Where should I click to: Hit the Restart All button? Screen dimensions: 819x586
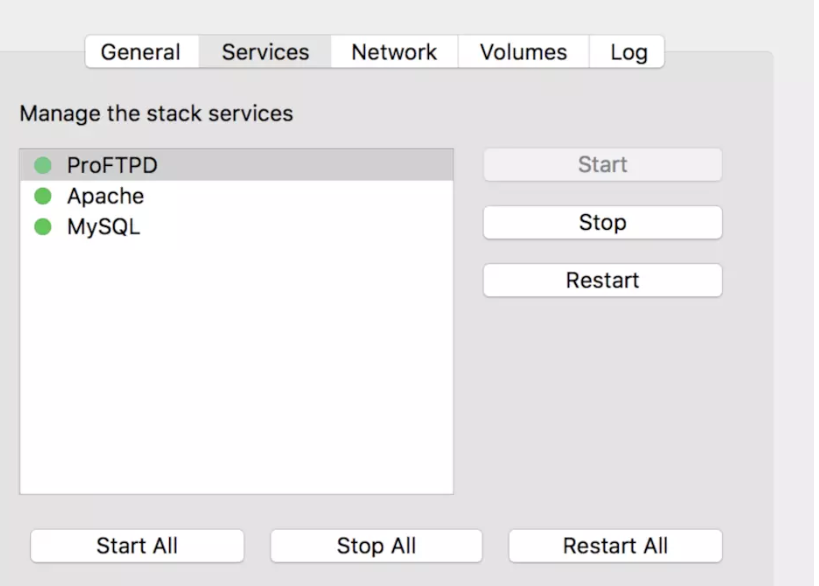coord(615,546)
